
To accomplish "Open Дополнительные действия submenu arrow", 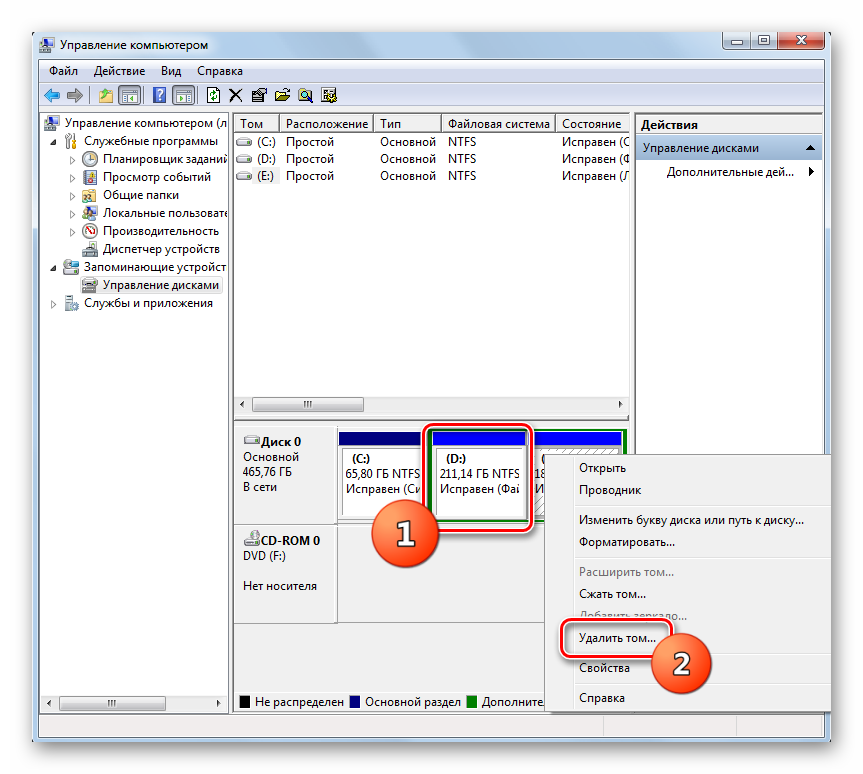I will pos(811,172).
